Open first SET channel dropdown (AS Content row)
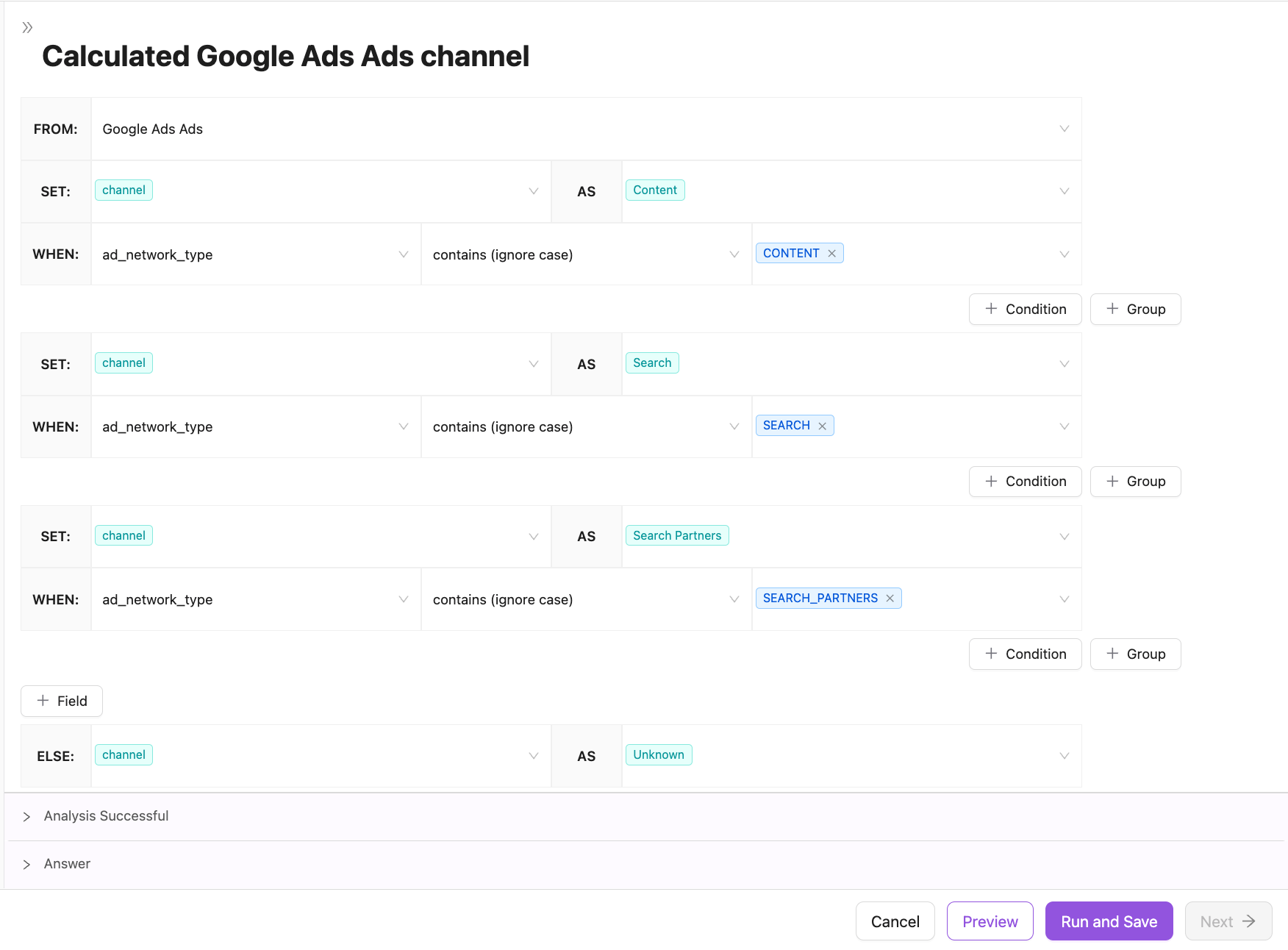This screenshot has height=950, width=1288. (321, 191)
